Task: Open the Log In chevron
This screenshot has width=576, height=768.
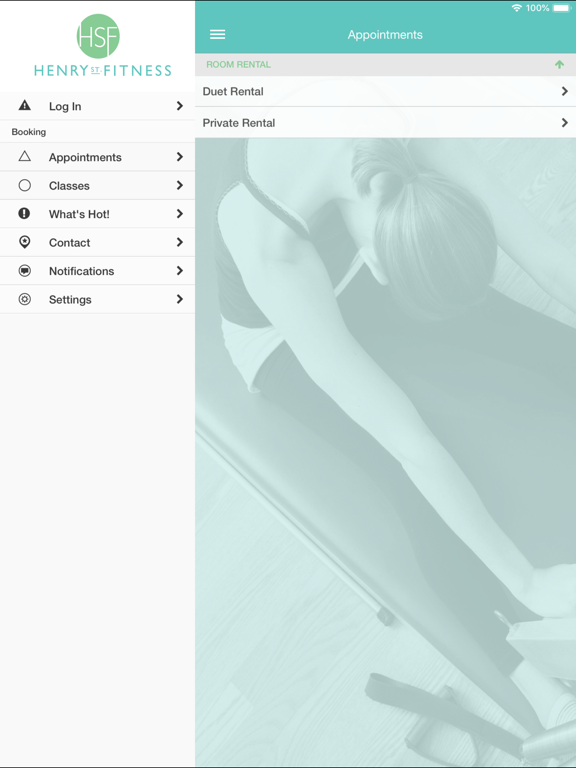Action: [x=180, y=106]
